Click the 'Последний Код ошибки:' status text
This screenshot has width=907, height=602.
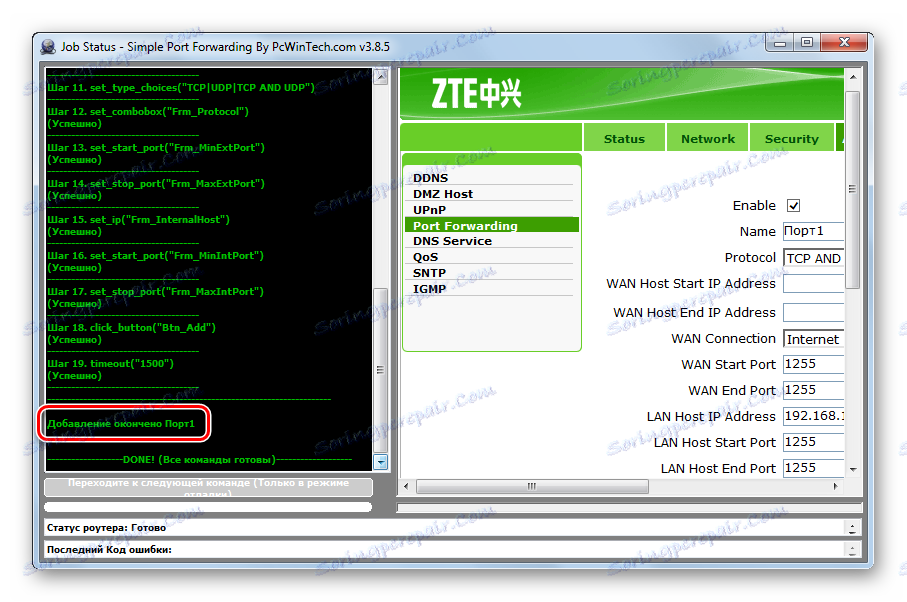pyautogui.click(x=109, y=549)
